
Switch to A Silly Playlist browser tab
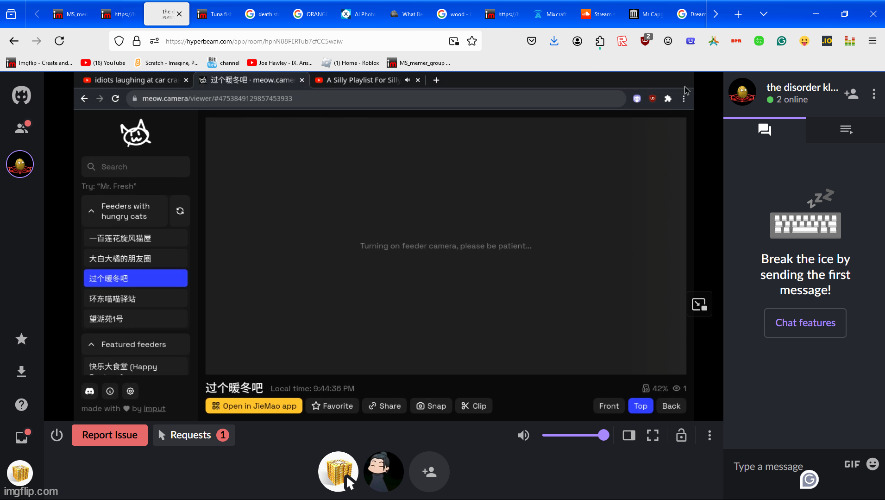point(363,80)
